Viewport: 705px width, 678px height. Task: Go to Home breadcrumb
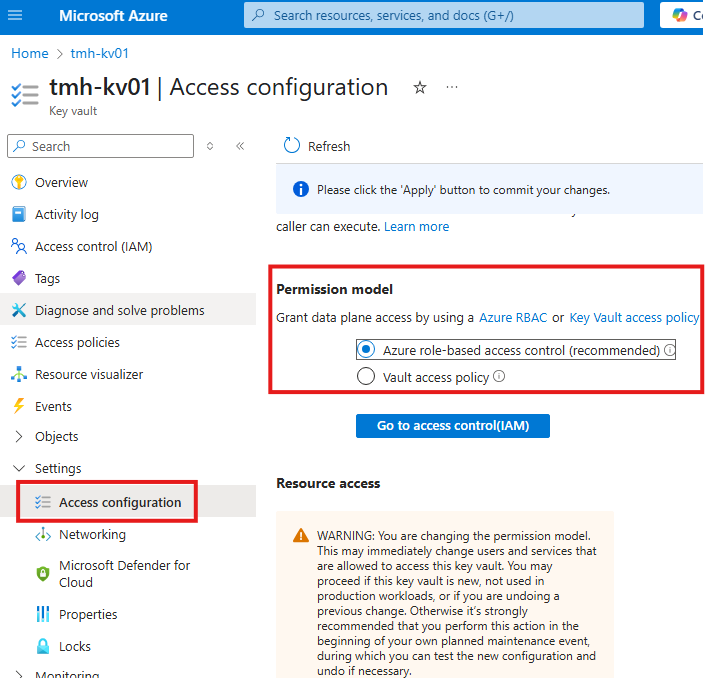tap(30, 53)
